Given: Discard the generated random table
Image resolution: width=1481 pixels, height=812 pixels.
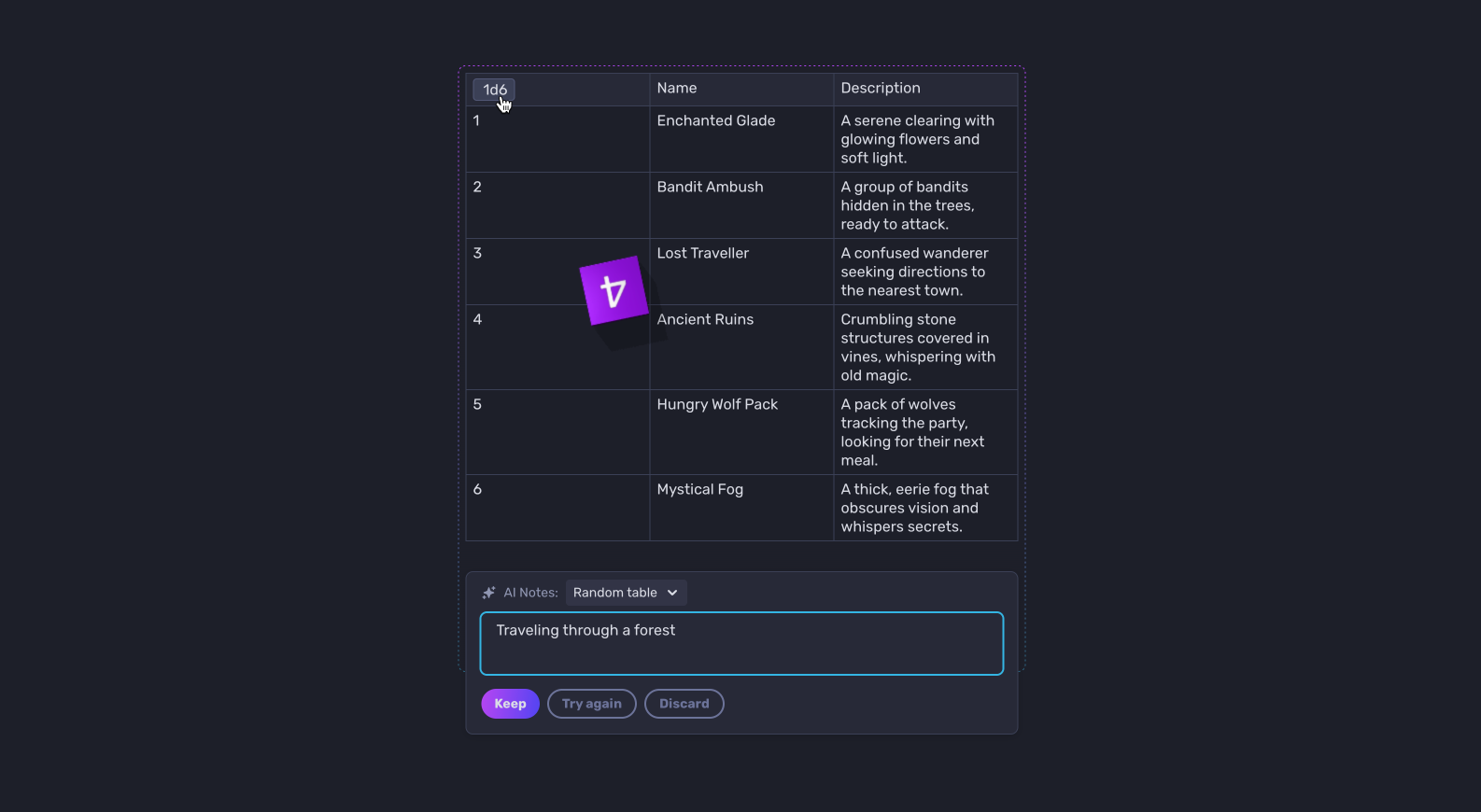Looking at the screenshot, I should [x=684, y=704].
